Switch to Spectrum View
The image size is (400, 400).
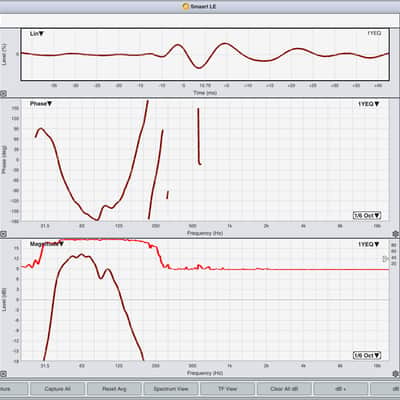[x=171, y=389]
